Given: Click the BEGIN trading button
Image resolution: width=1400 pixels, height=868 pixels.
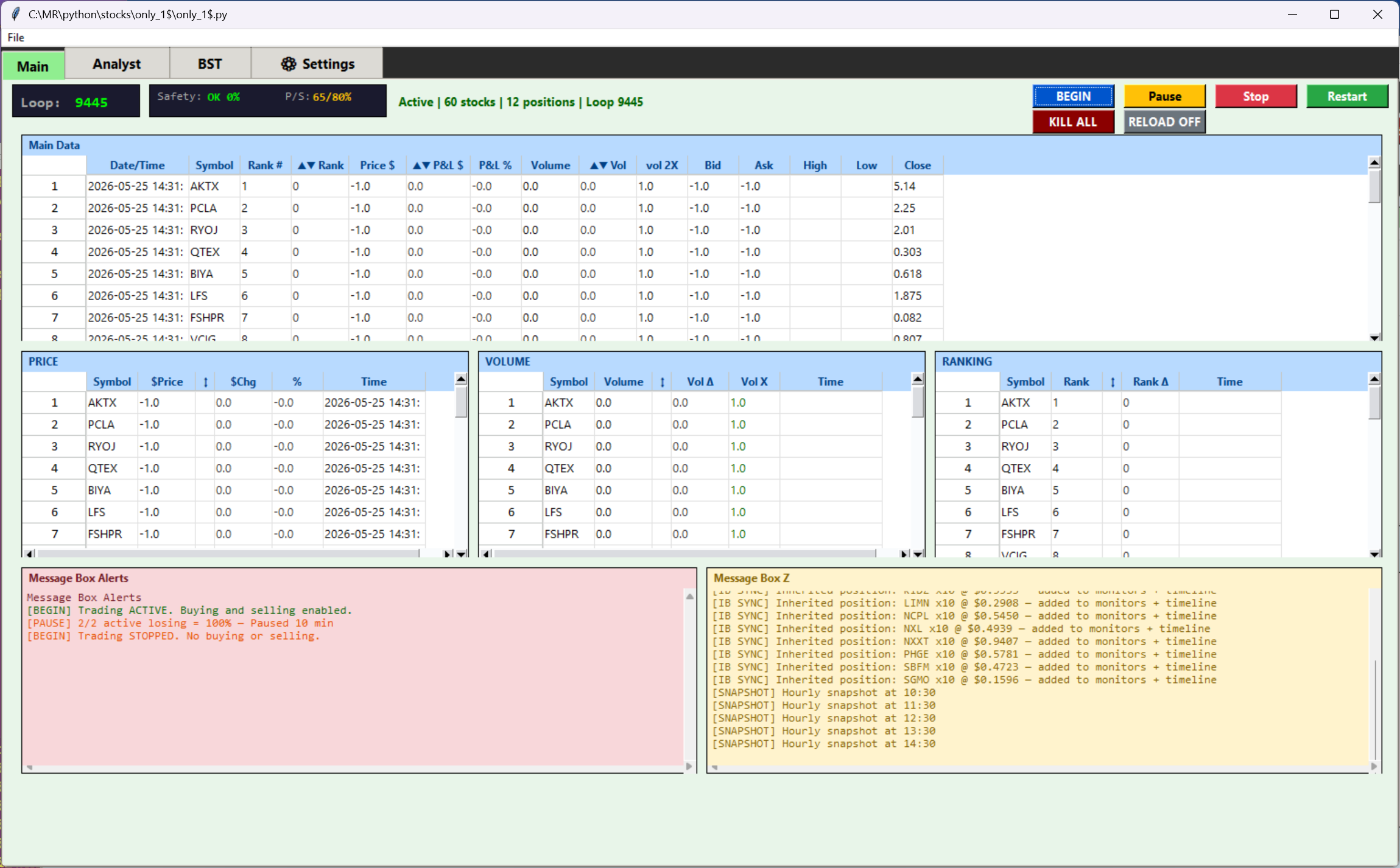Looking at the screenshot, I should pyautogui.click(x=1073, y=96).
